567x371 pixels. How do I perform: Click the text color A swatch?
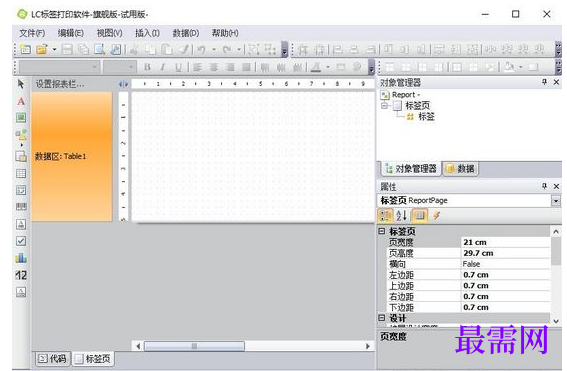coord(316,67)
